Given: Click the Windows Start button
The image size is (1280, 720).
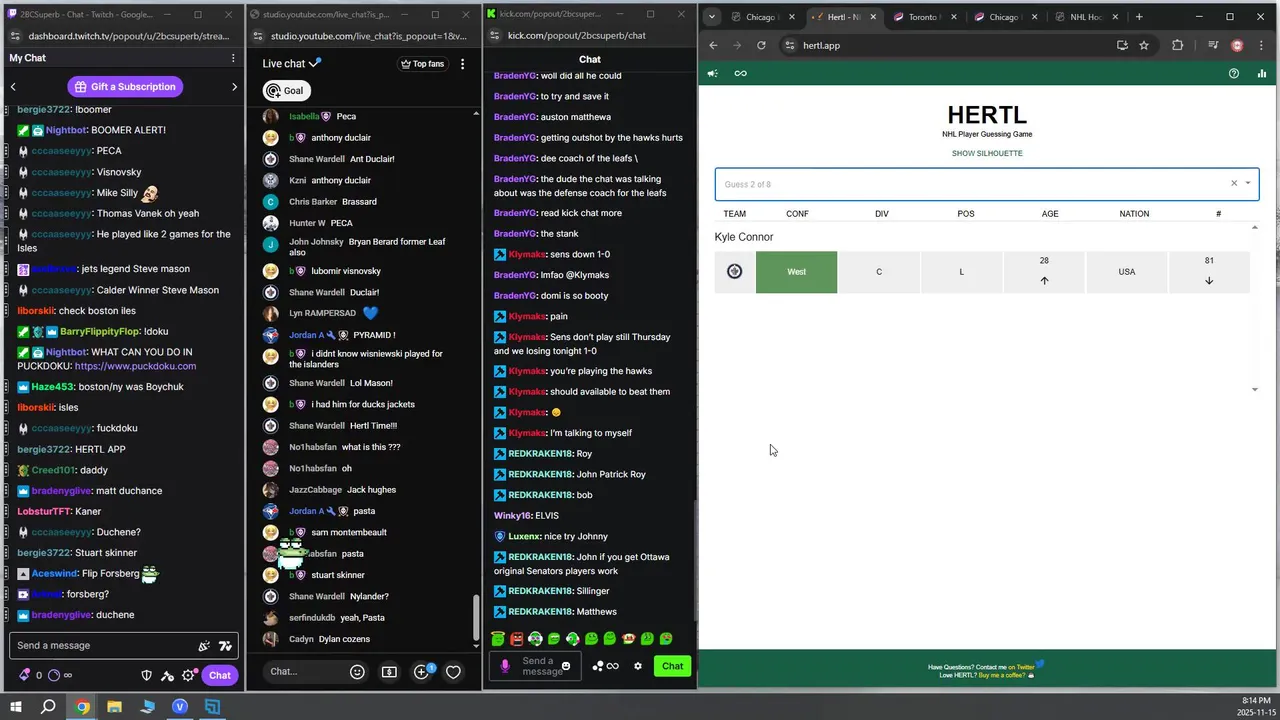Looking at the screenshot, I should click(x=16, y=707).
